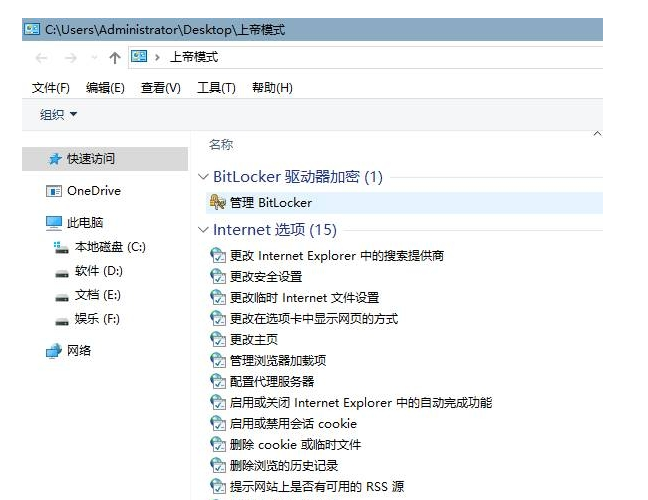
Task: Select OneDrive in the sidebar
Action: tap(94, 191)
